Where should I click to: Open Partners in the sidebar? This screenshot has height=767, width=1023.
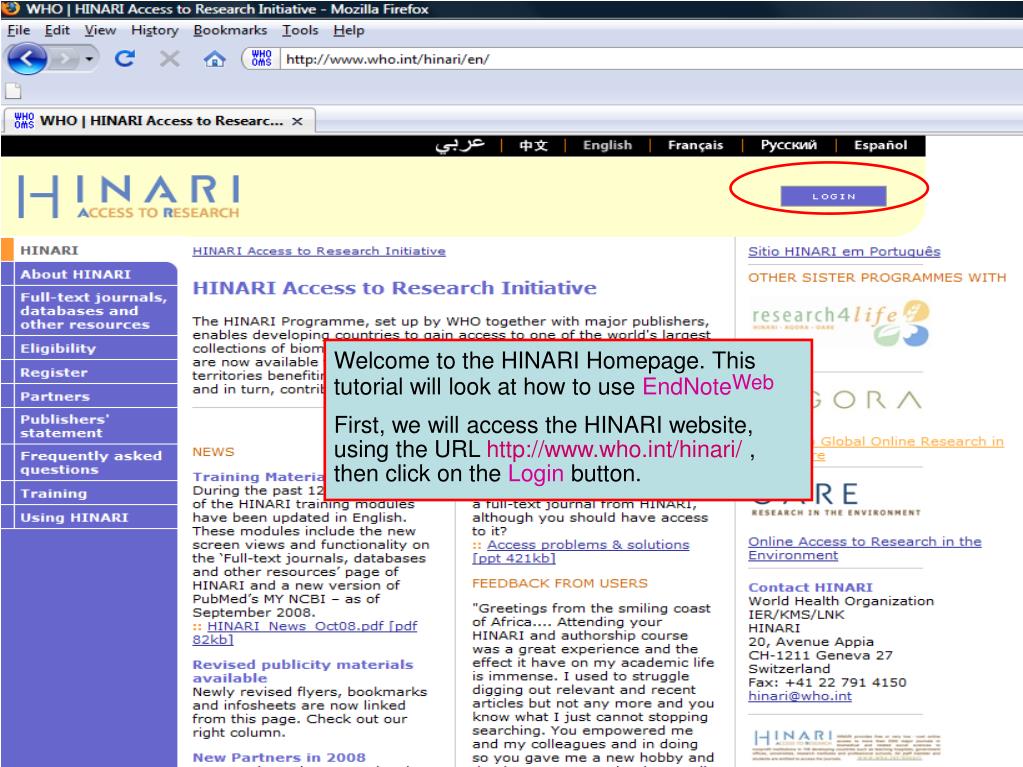coord(89,397)
